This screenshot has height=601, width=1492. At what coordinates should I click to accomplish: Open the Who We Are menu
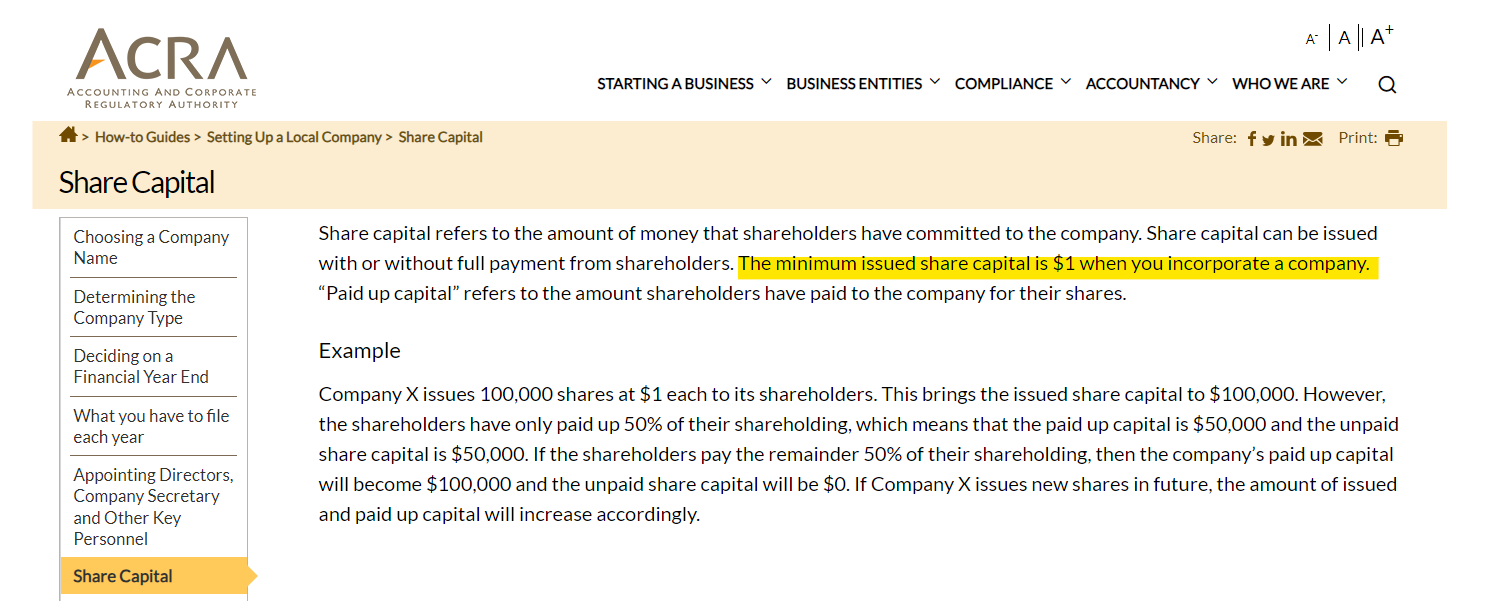[1289, 84]
